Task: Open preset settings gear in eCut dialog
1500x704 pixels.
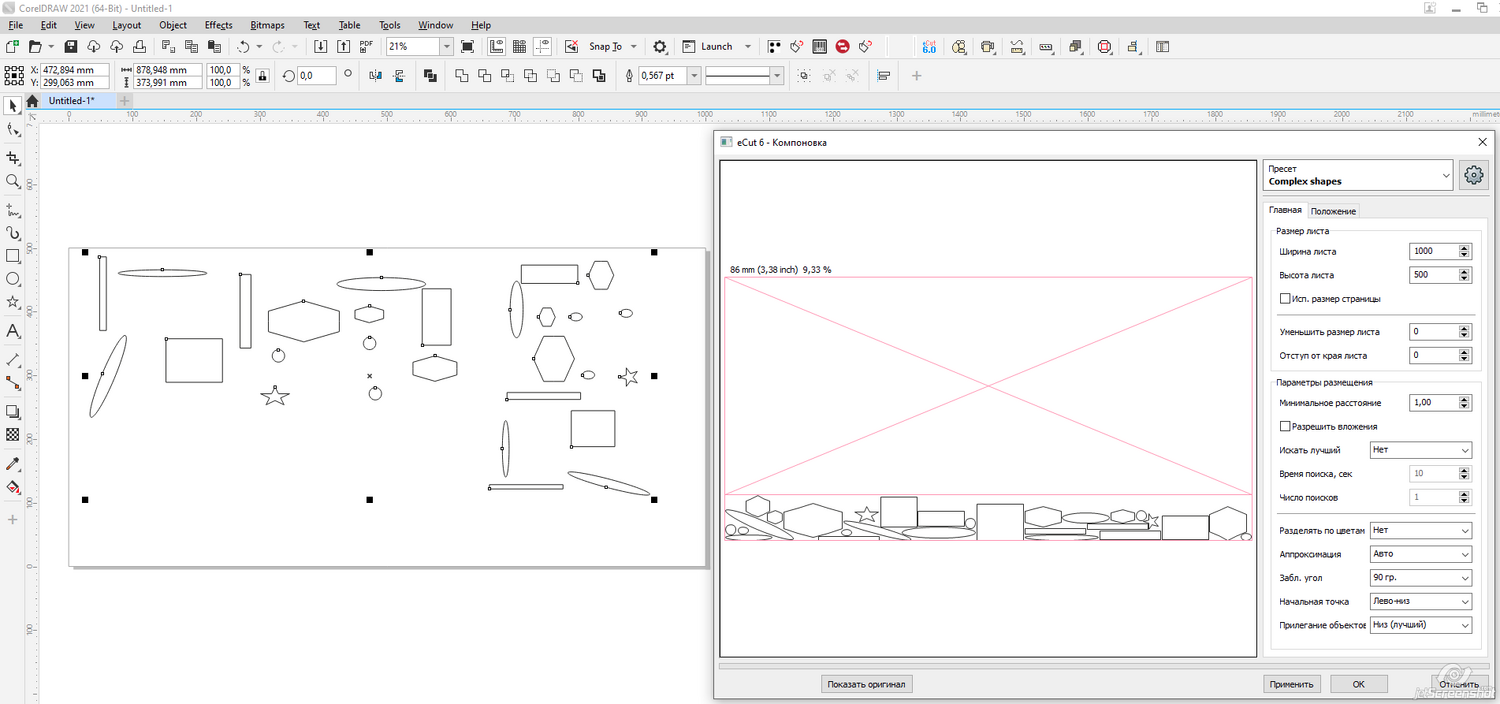Action: tap(1474, 175)
